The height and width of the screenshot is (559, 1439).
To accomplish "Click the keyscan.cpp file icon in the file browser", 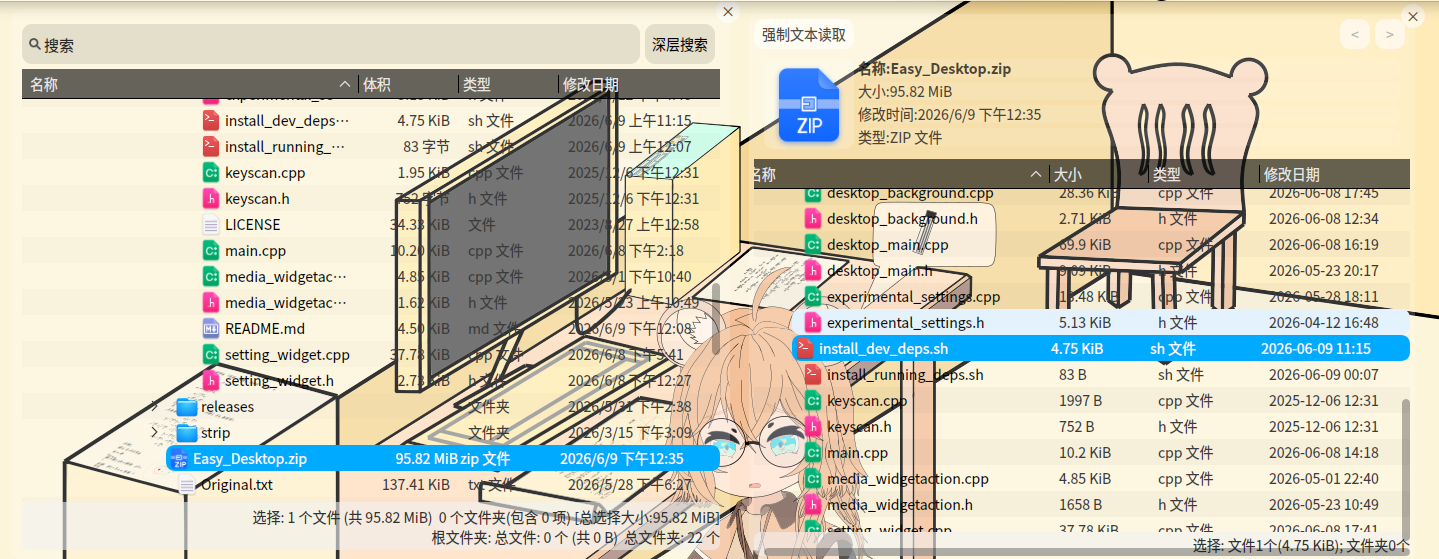I will point(210,173).
